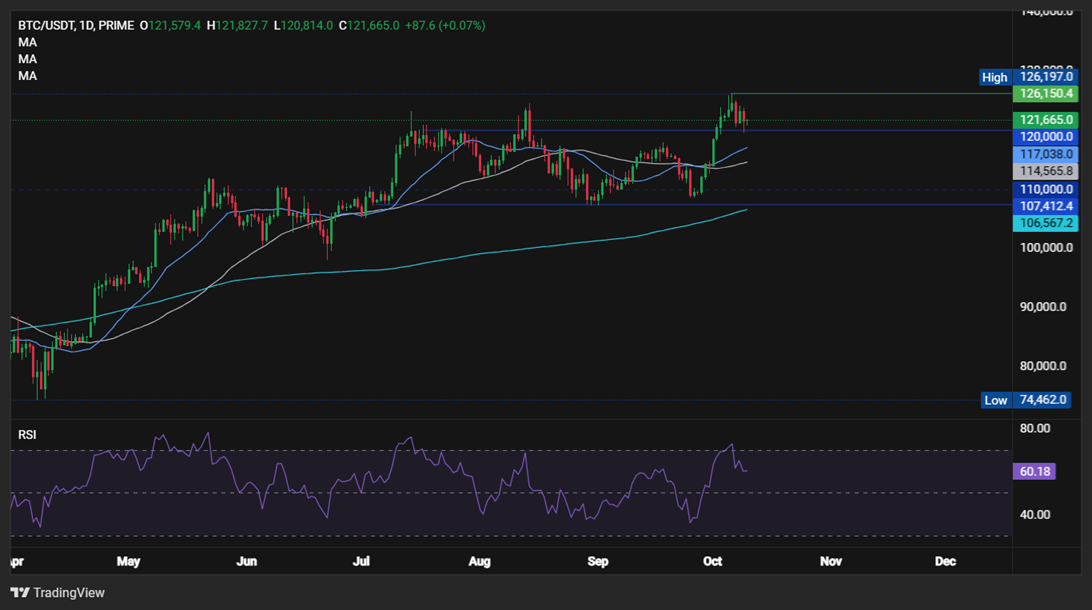Image resolution: width=1092 pixels, height=610 pixels.
Task: Click the 120,000.0 horizontal line price tag
Action: point(1044,136)
